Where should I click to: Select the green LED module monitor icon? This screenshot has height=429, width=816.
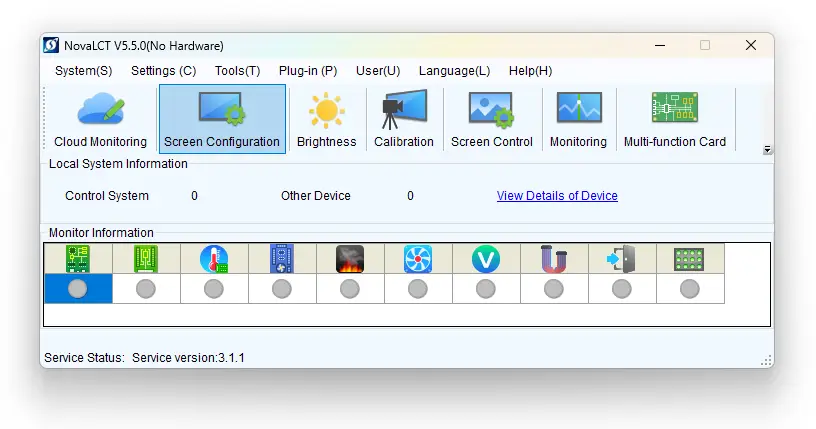pyautogui.click(x=690, y=259)
